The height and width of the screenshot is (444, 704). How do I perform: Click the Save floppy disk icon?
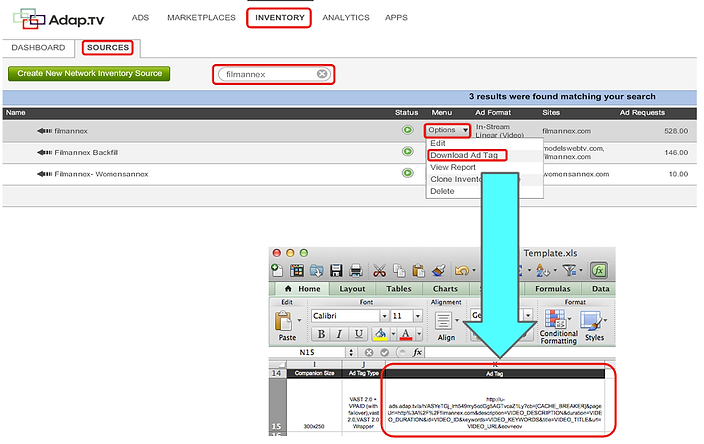click(x=336, y=270)
